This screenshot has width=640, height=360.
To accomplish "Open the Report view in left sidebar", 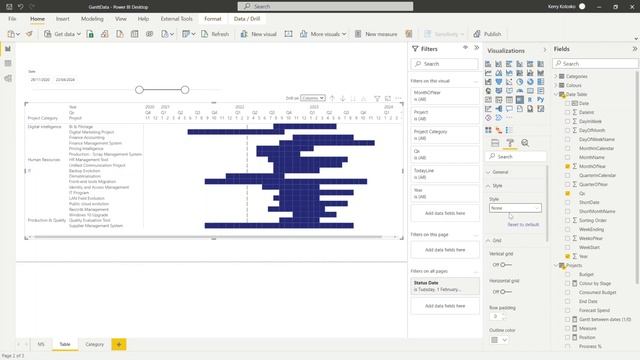I will 8,49.
